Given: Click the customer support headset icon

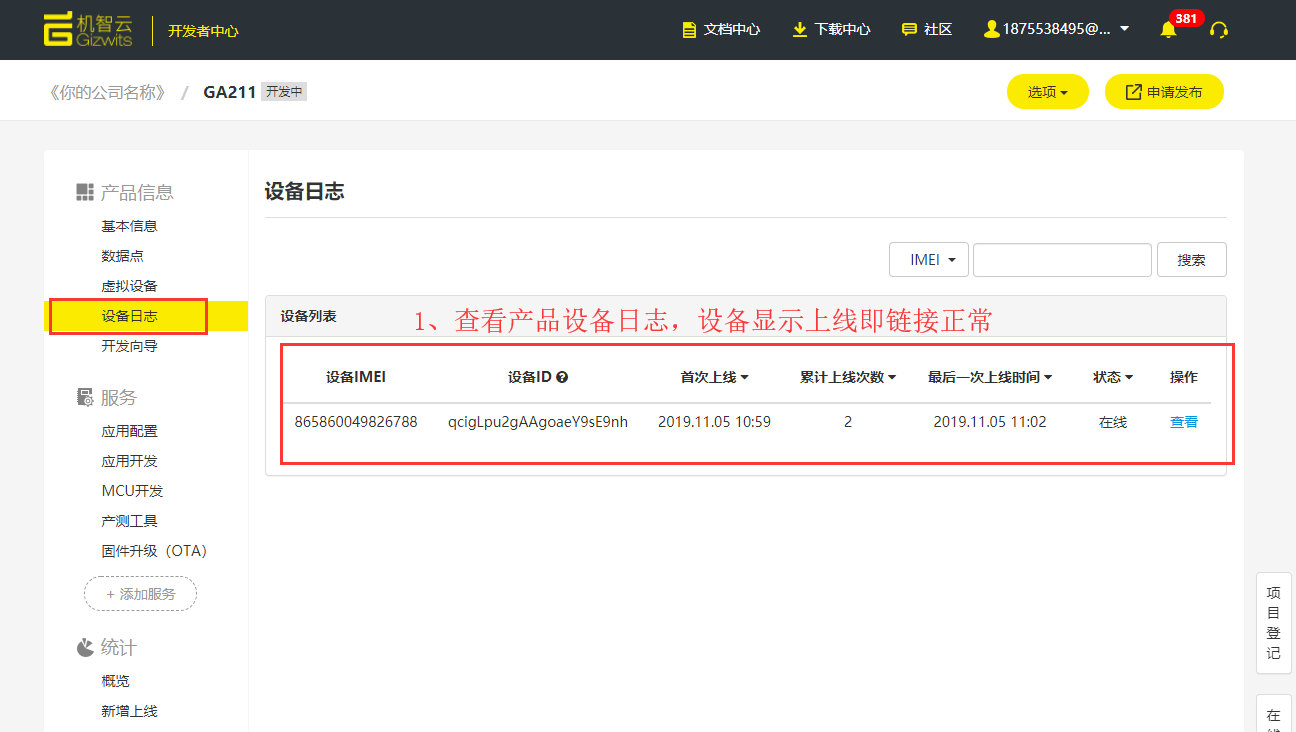Looking at the screenshot, I should (x=1218, y=30).
